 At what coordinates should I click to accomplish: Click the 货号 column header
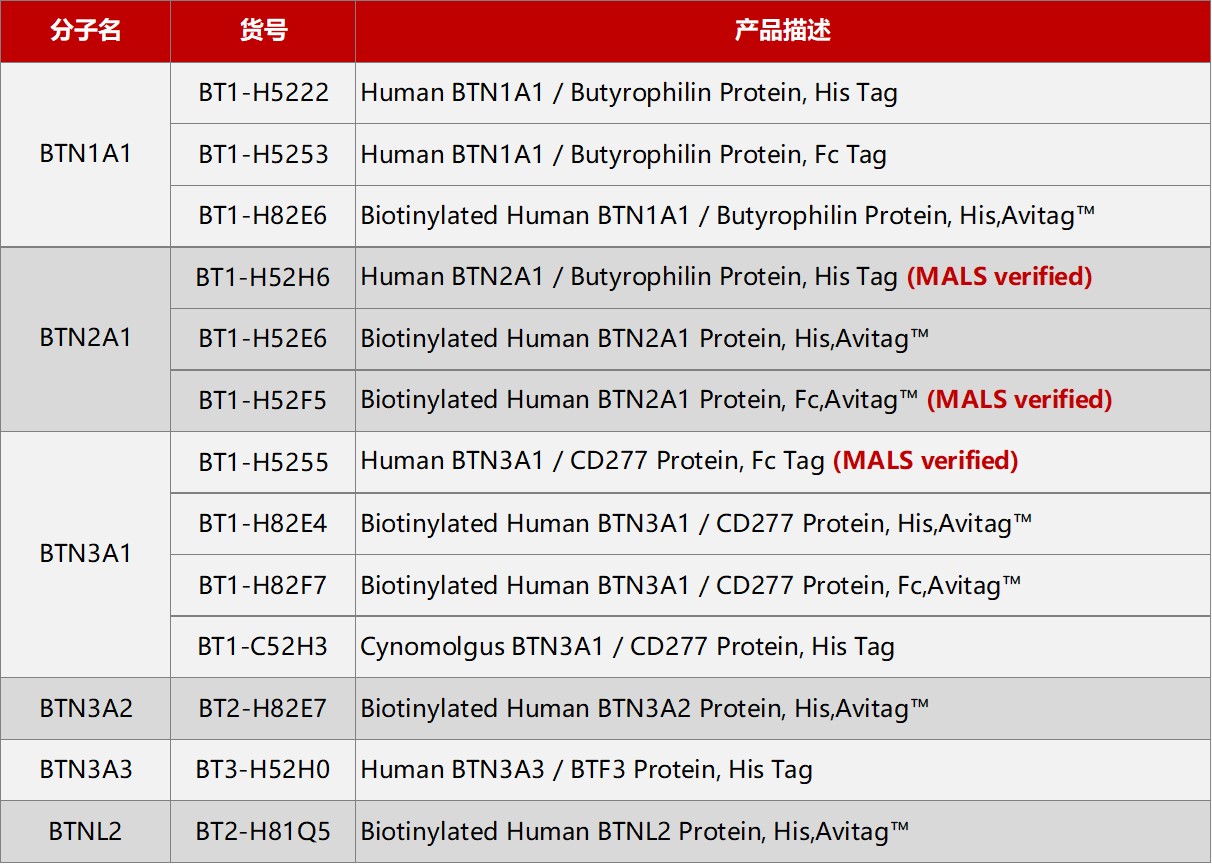click(263, 31)
